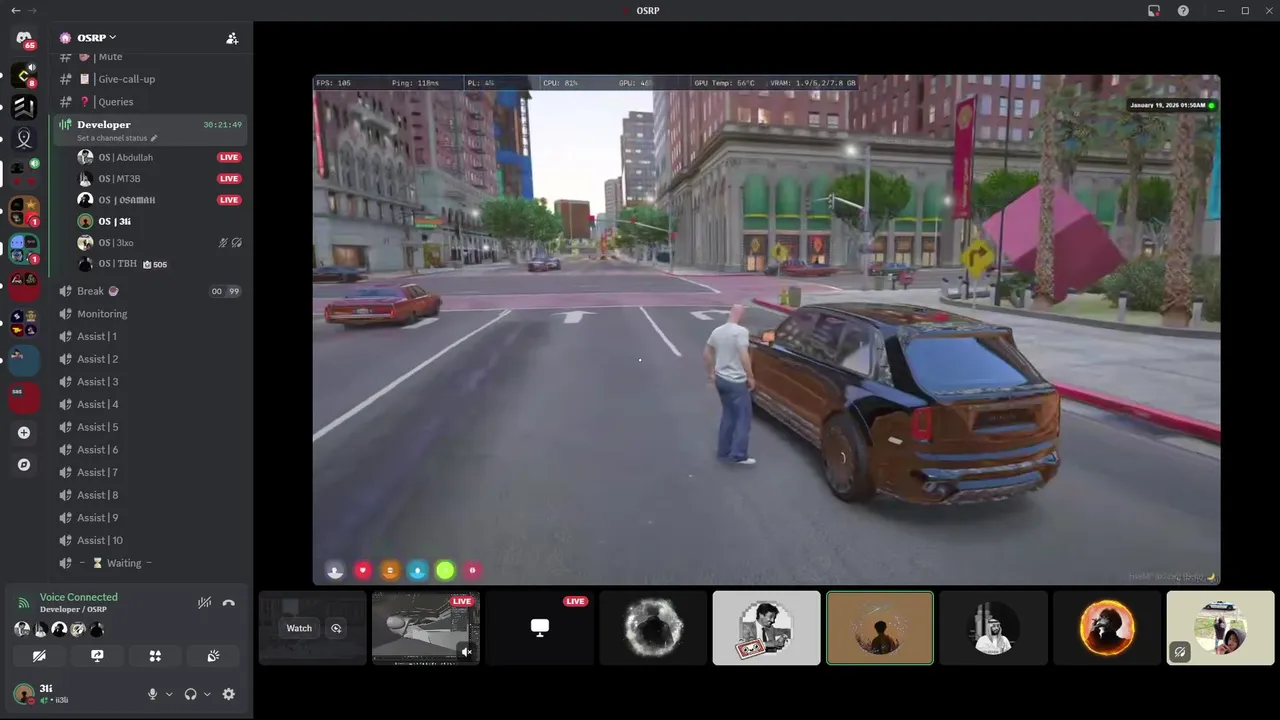The image size is (1280, 720).
Task: Select live stream thumbnail showing 3D model
Action: [426, 628]
